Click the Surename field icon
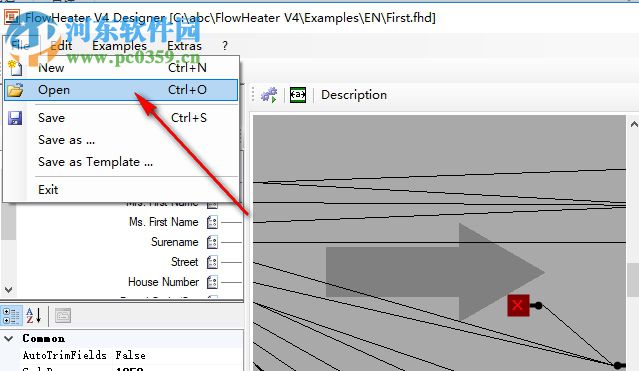 pyautogui.click(x=212, y=242)
